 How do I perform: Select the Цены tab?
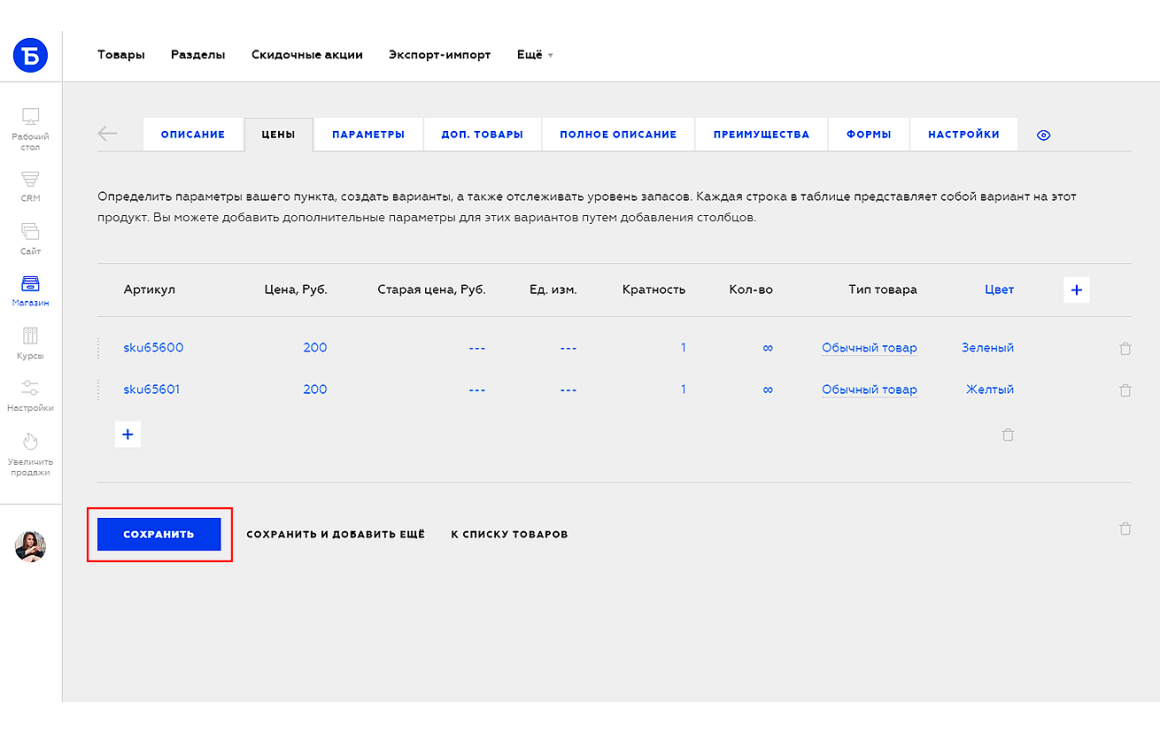tap(278, 135)
